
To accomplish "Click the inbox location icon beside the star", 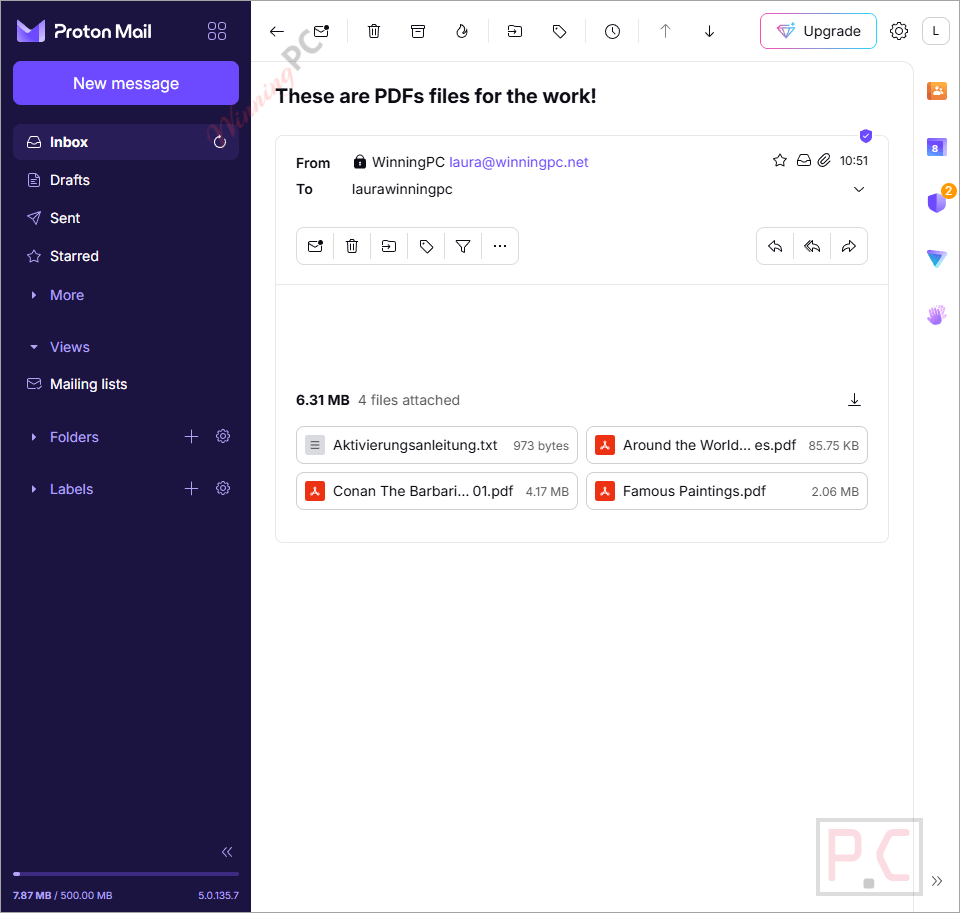I will click(x=804, y=160).
